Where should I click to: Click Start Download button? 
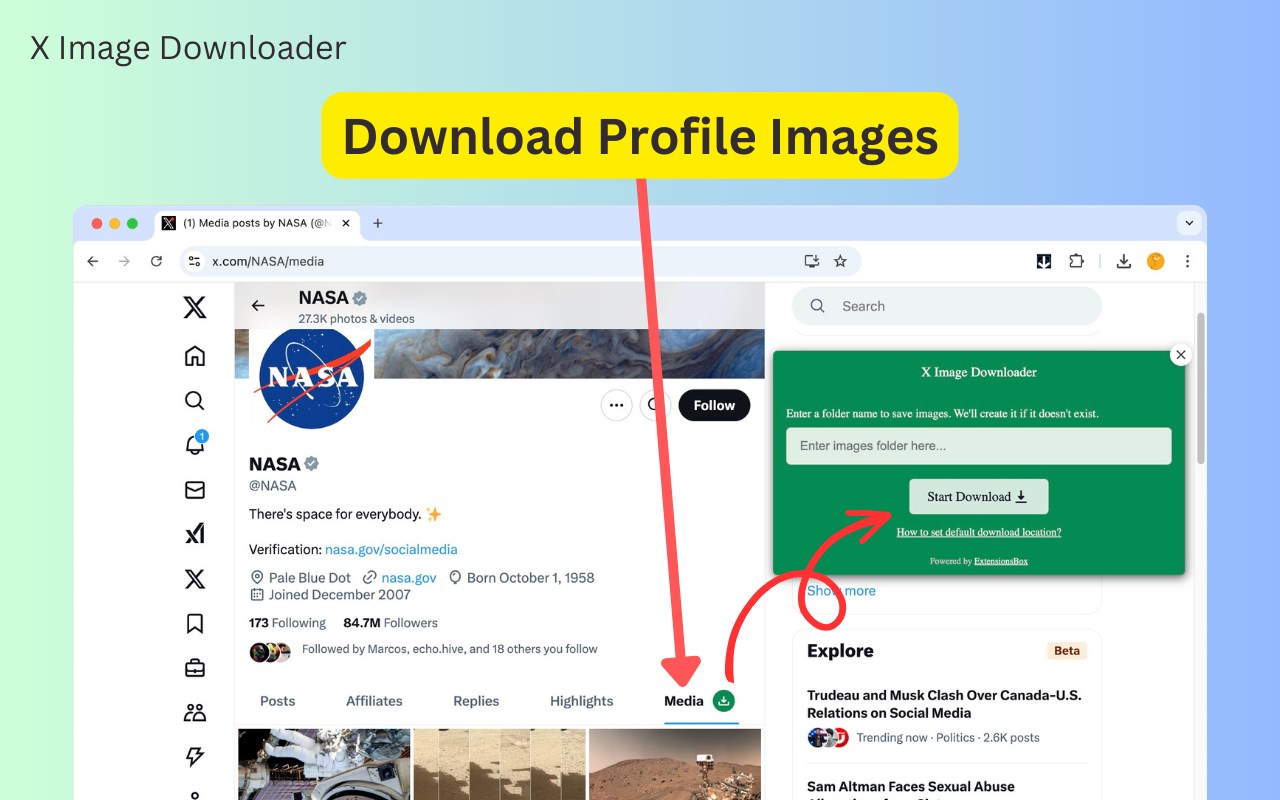click(x=979, y=496)
